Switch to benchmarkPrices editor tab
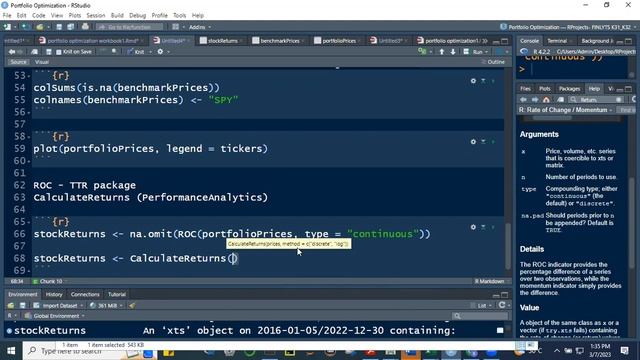 tap(280, 41)
